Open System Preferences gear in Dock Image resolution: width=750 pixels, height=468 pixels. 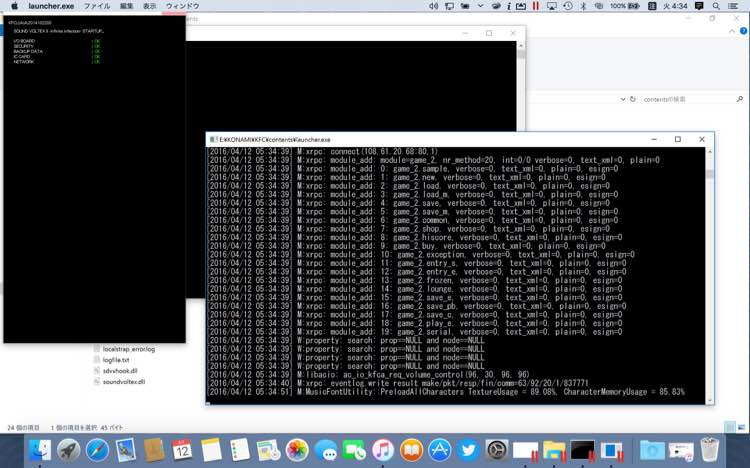click(496, 450)
